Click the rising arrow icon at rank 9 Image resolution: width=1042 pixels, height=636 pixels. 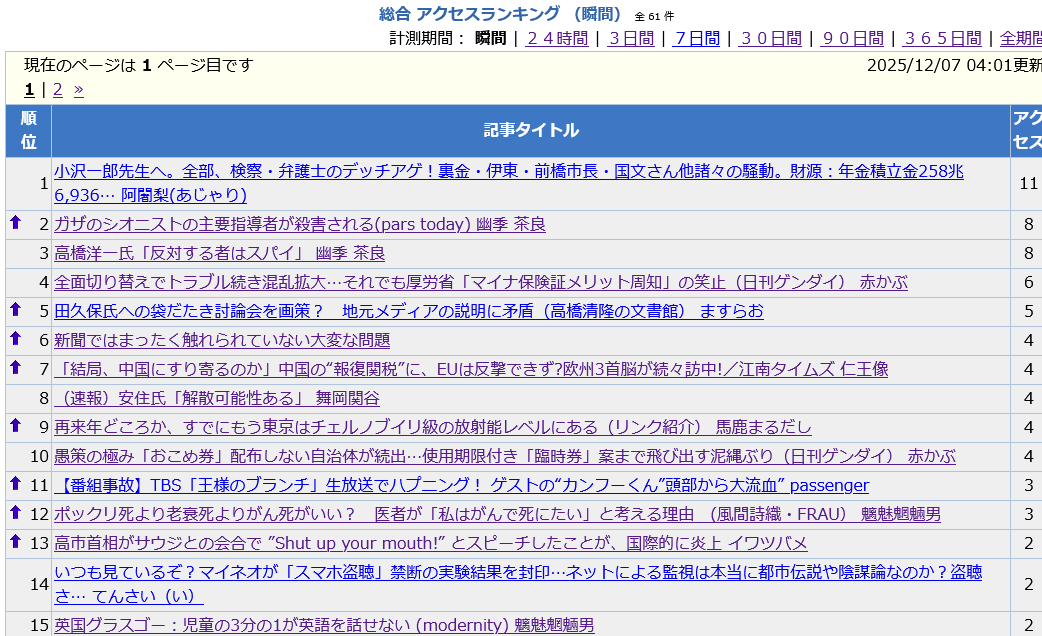pyautogui.click(x=15, y=426)
